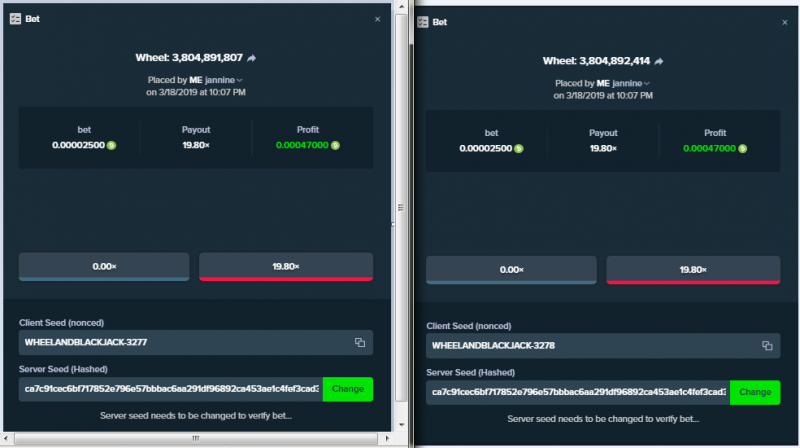Viewport: 800px width, 448px height.
Task: Click profit currency coin icon in left window
Action: (x=335, y=145)
